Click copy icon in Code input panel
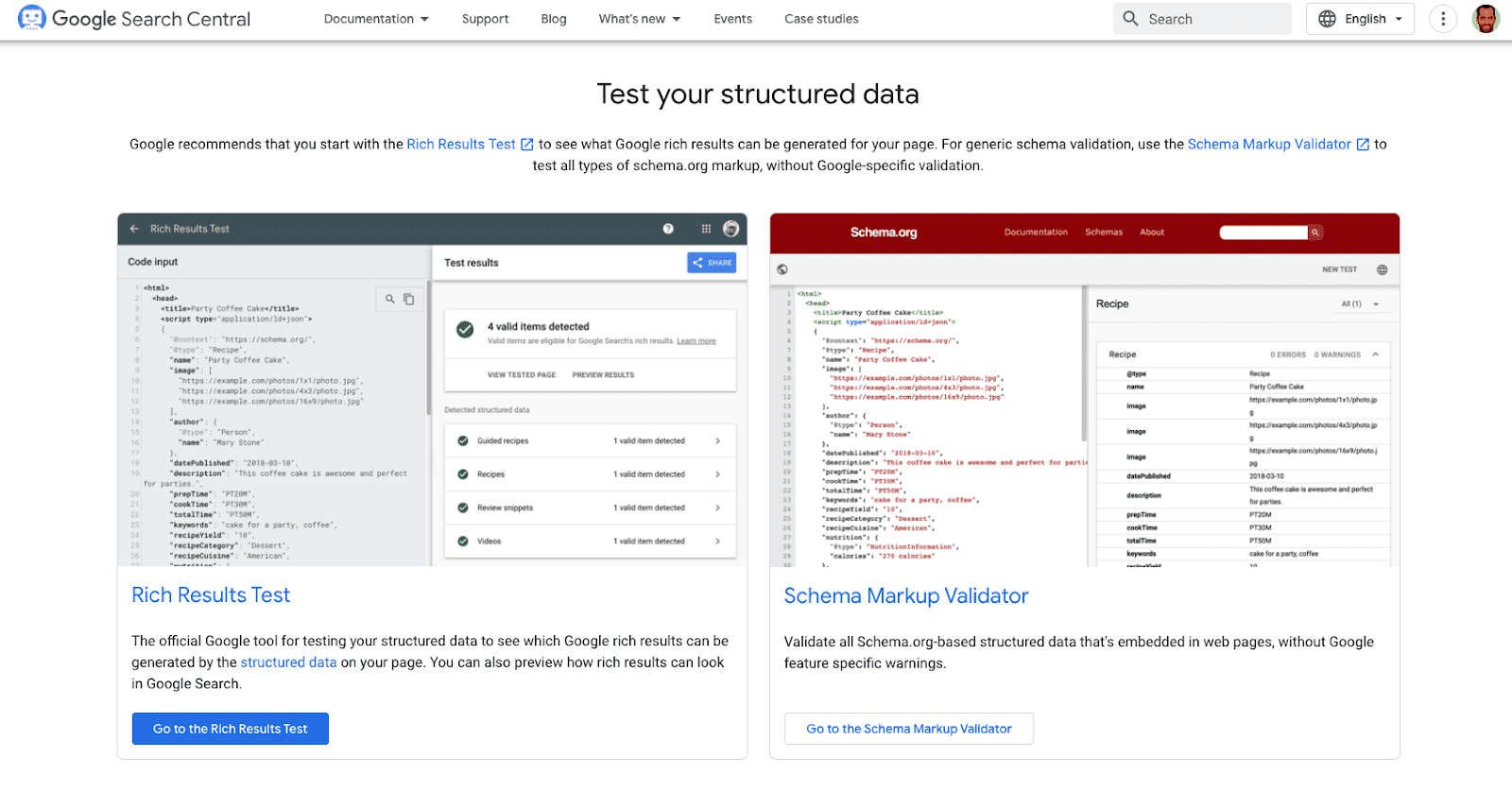The image size is (1512, 792). (x=409, y=299)
